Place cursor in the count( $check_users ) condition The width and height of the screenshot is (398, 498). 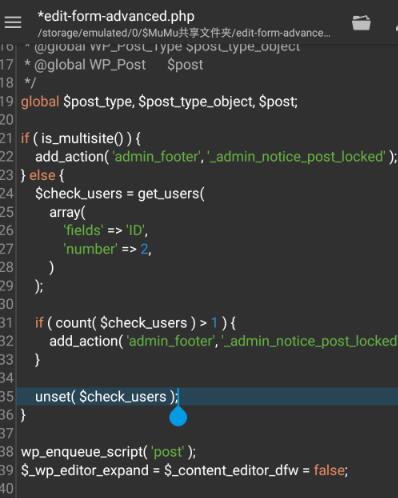(126, 323)
